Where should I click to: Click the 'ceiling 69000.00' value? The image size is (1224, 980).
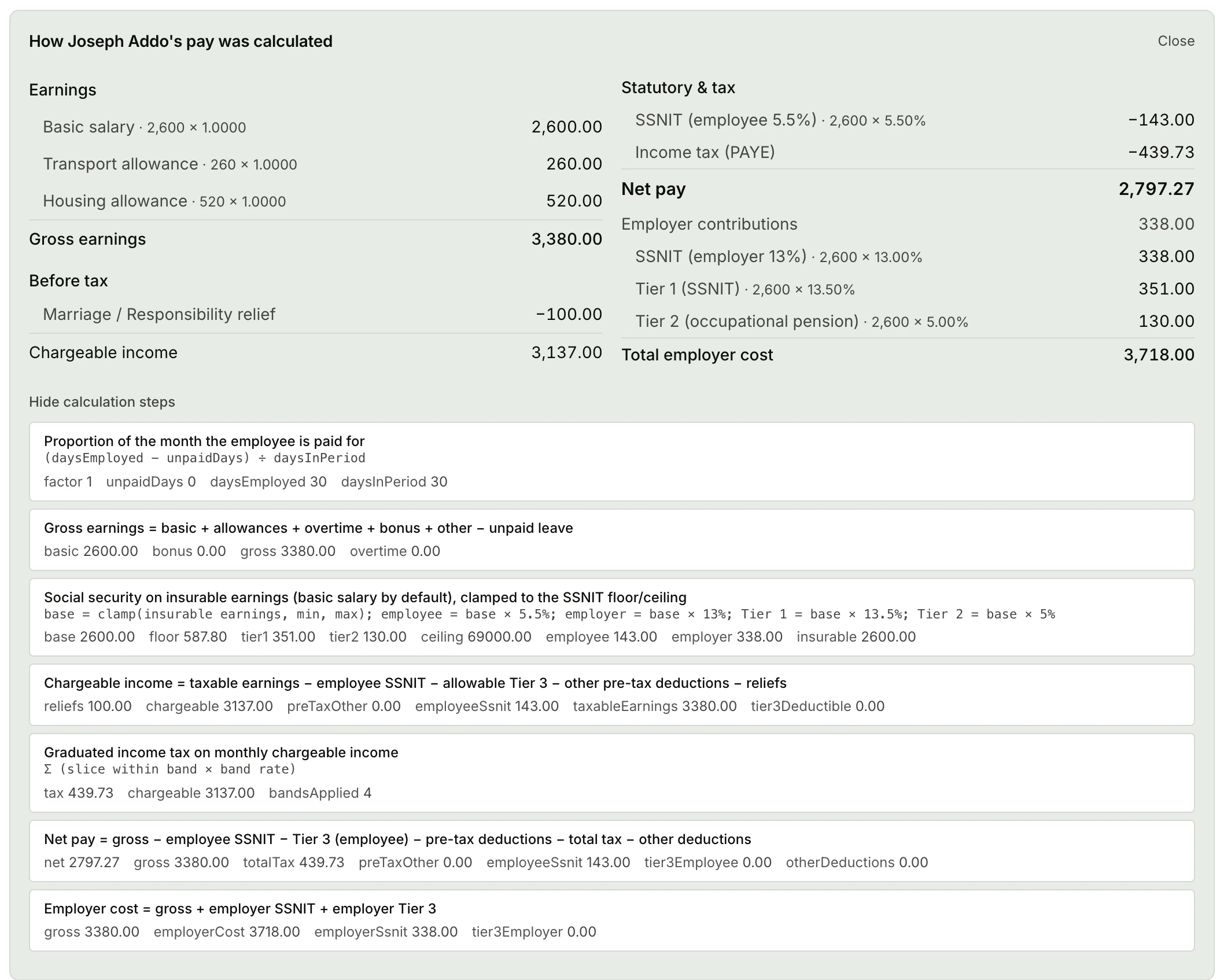pyautogui.click(x=476, y=637)
